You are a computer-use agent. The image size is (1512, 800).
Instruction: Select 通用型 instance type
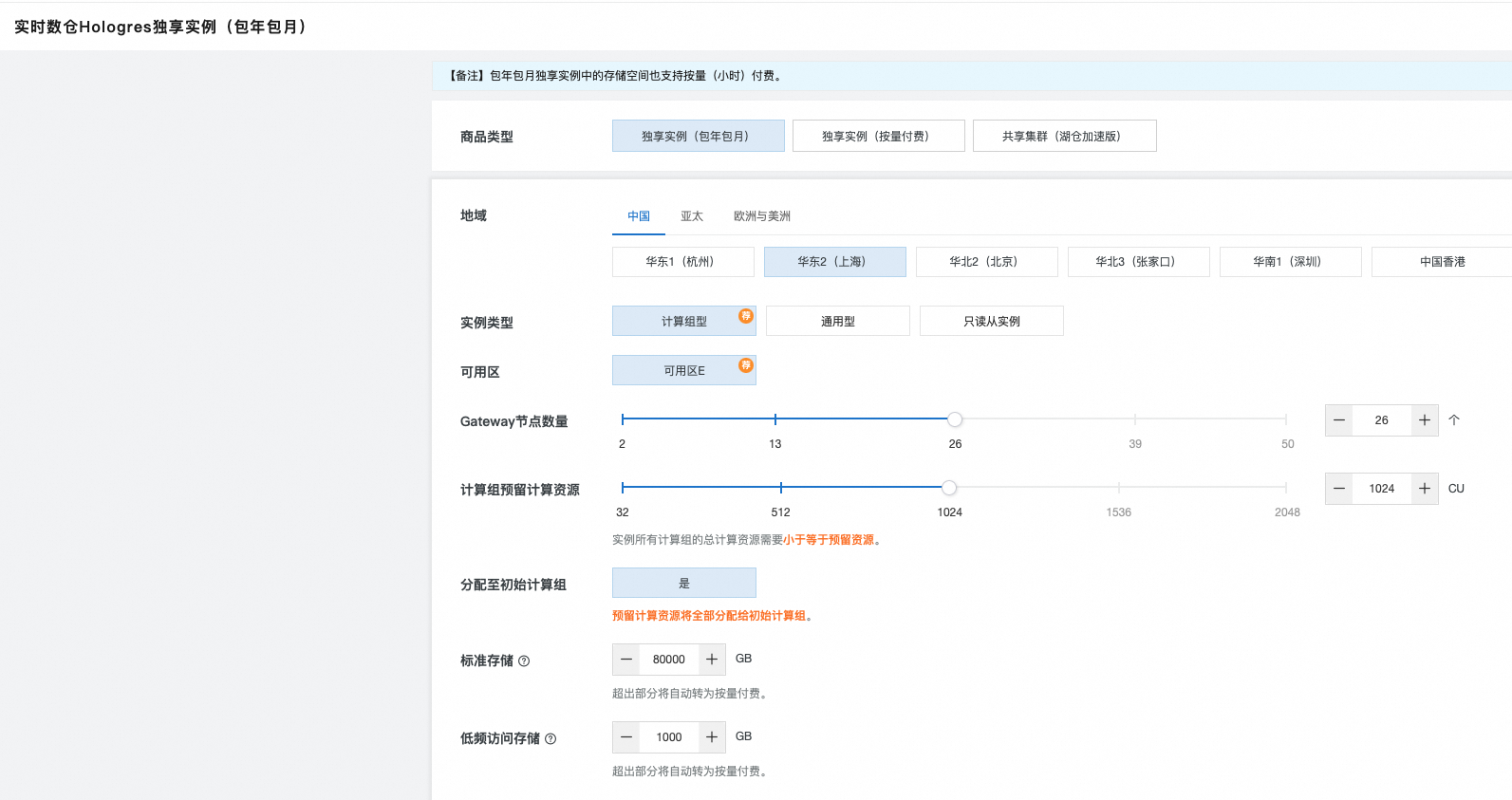click(x=838, y=321)
